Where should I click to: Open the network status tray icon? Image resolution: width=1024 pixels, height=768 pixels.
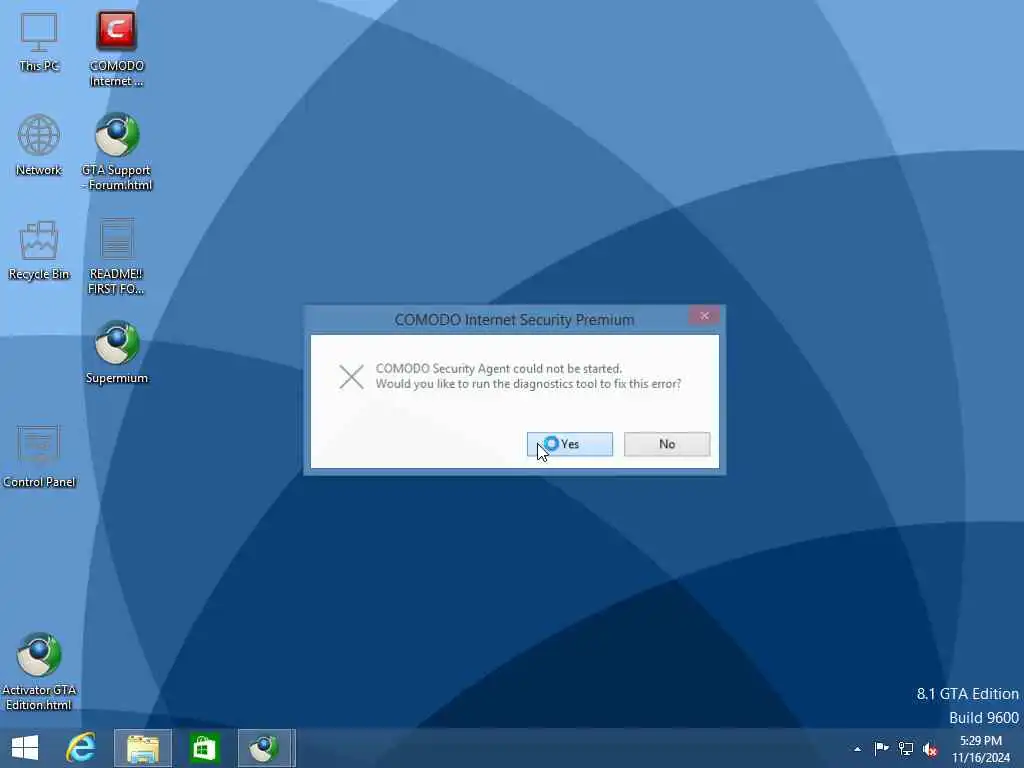click(906, 748)
